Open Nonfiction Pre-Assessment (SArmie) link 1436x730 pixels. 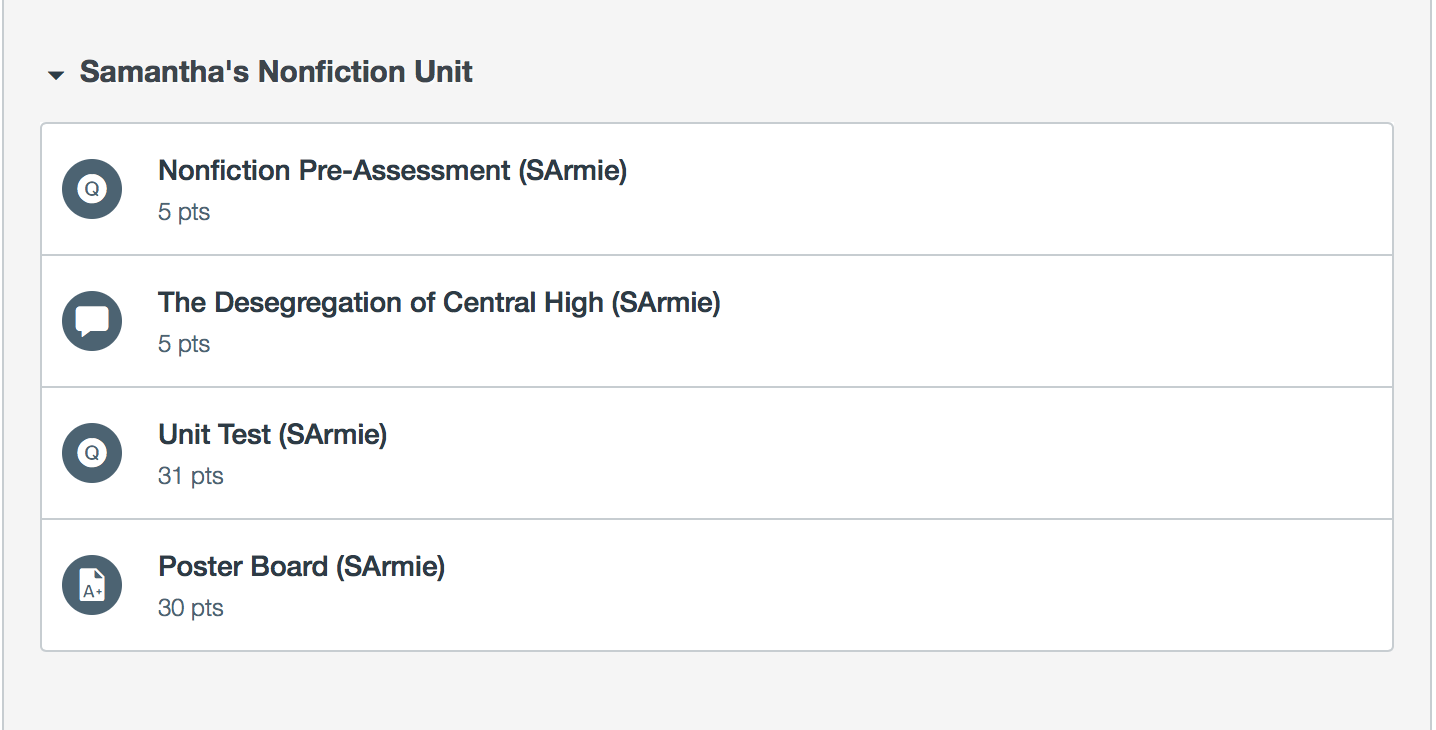click(392, 171)
